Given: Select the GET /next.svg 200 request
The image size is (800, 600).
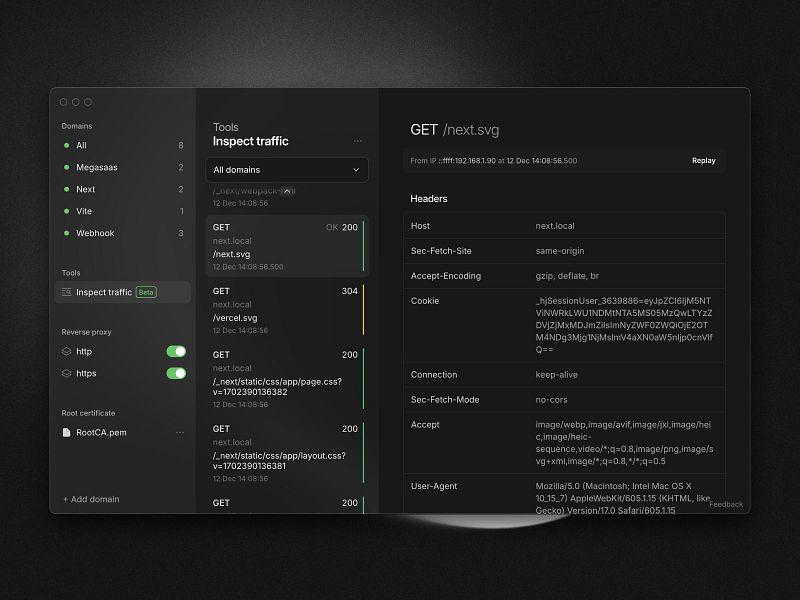Looking at the screenshot, I should point(287,246).
